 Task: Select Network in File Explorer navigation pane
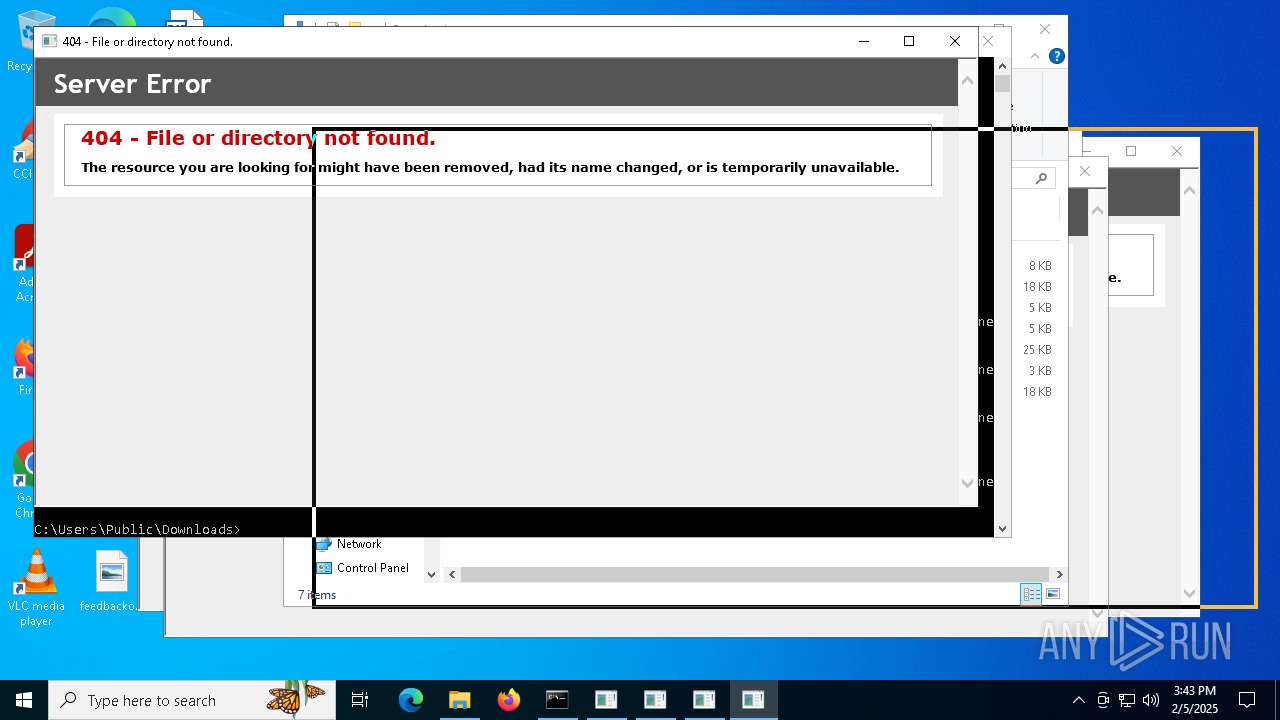(x=359, y=544)
